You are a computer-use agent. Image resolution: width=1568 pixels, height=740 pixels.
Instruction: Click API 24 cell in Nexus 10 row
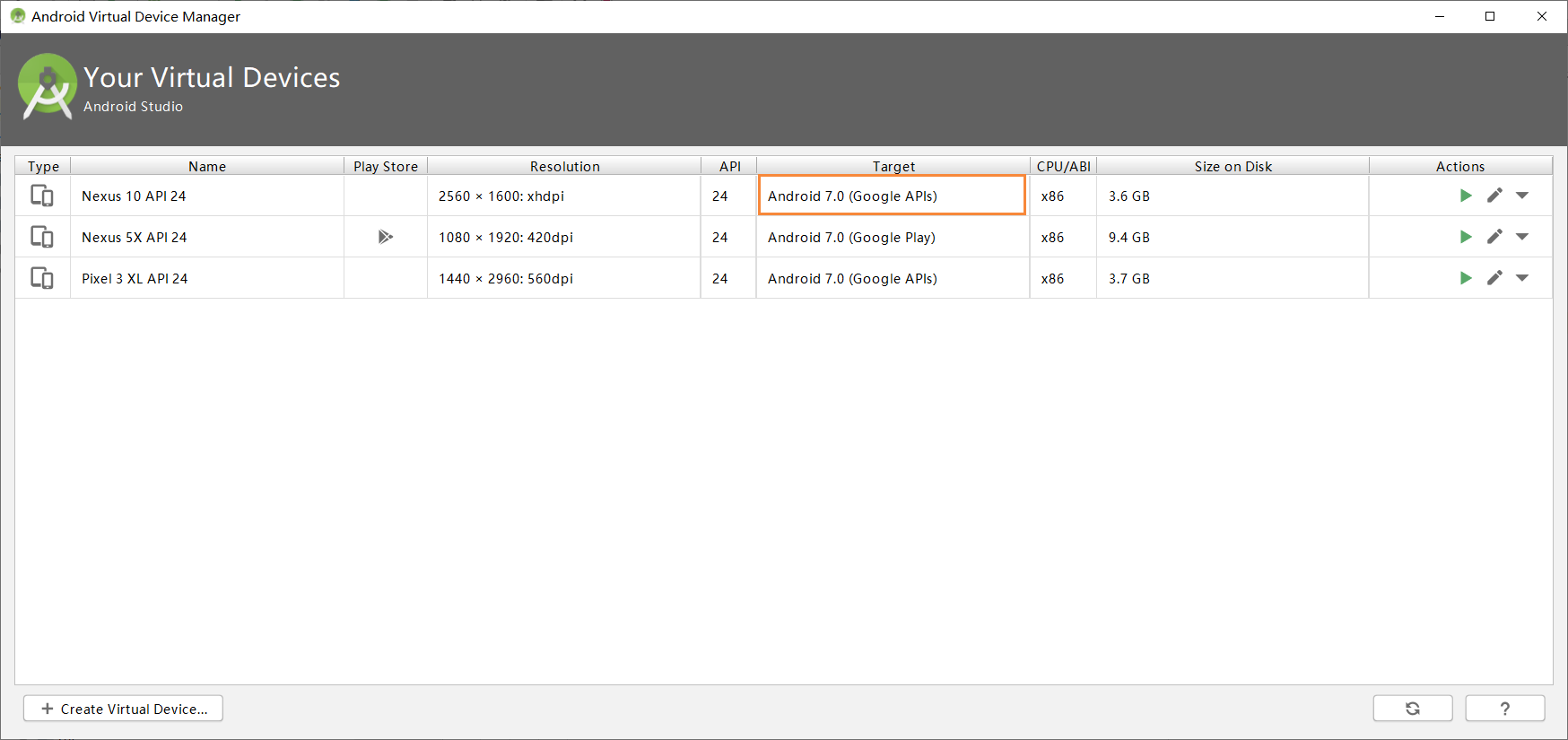[x=729, y=196]
